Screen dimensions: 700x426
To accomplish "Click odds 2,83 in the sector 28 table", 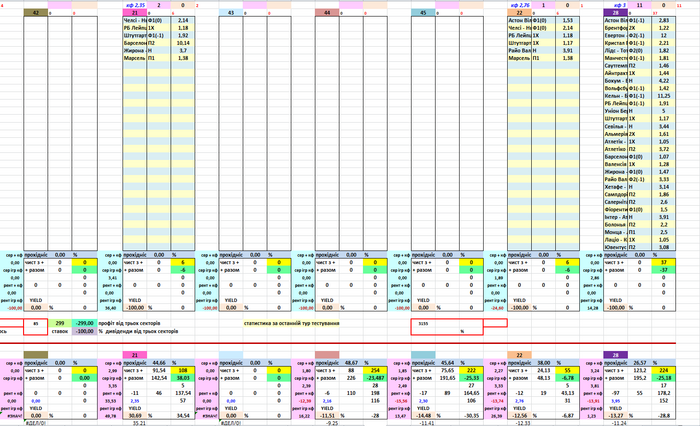I will 664,21.
